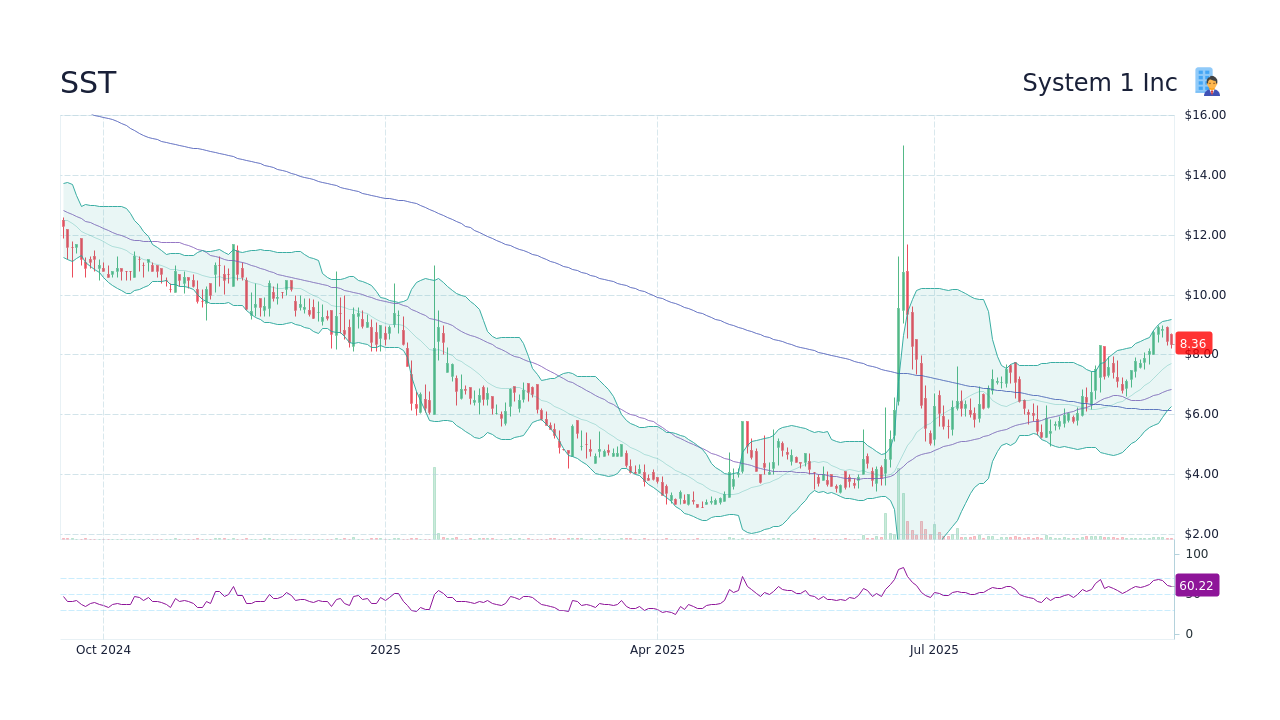
Task: Click the SST ticker symbol heading
Action: 88,83
